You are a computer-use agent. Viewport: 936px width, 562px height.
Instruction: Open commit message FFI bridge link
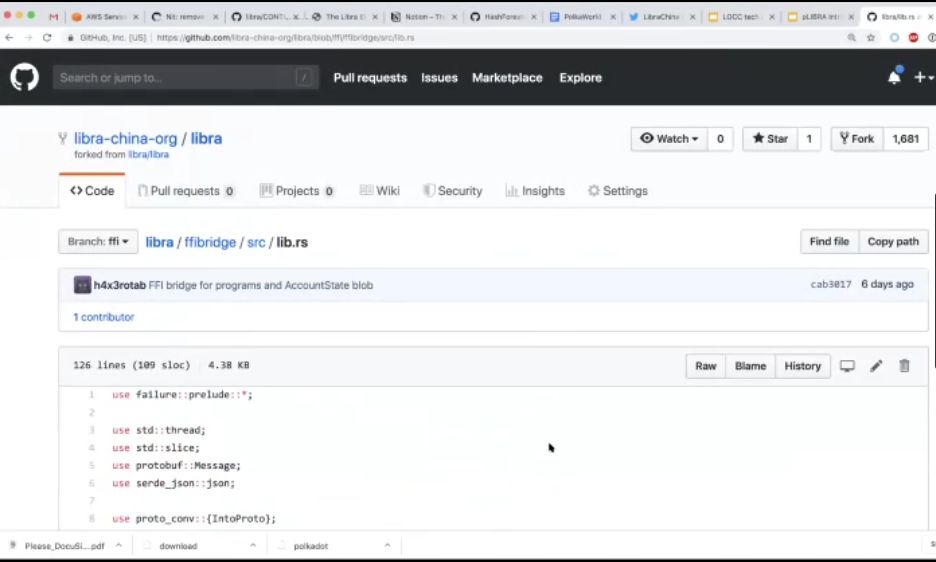pyautogui.click(x=261, y=285)
